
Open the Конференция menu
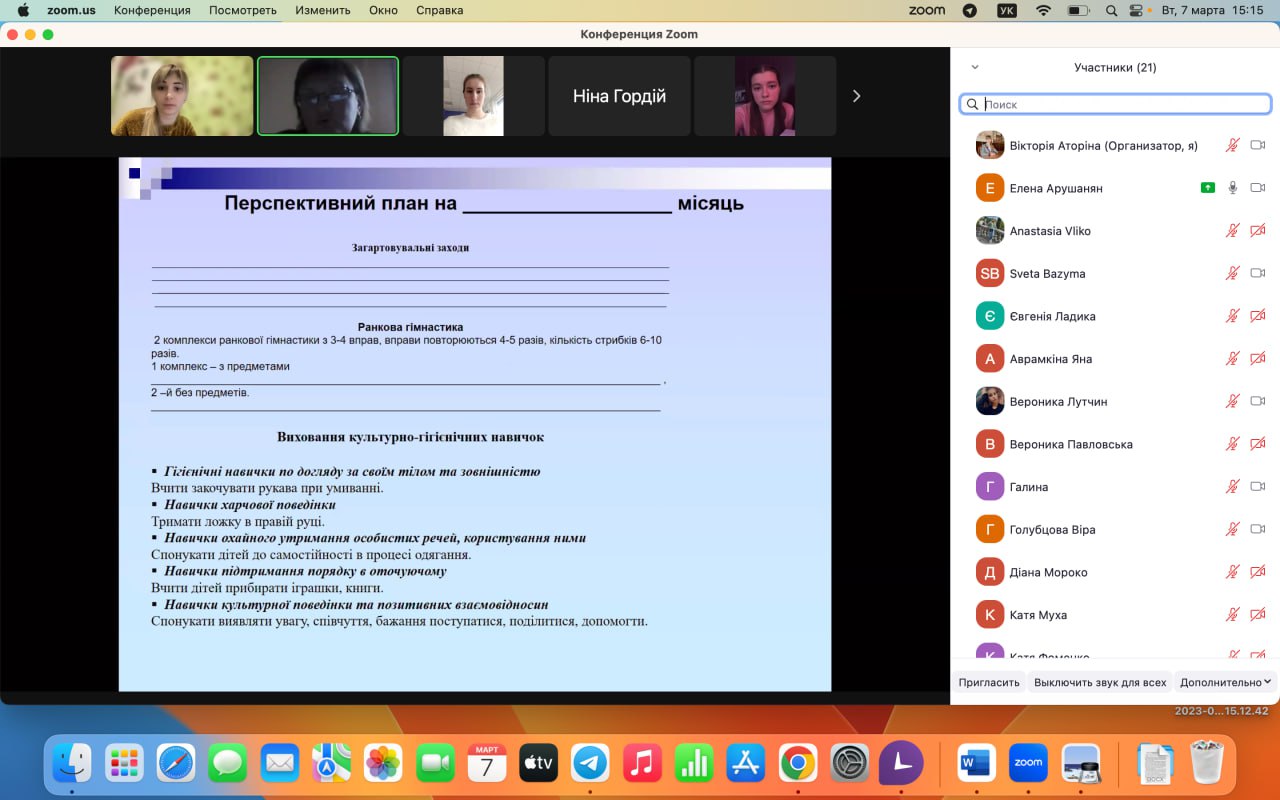(x=152, y=10)
